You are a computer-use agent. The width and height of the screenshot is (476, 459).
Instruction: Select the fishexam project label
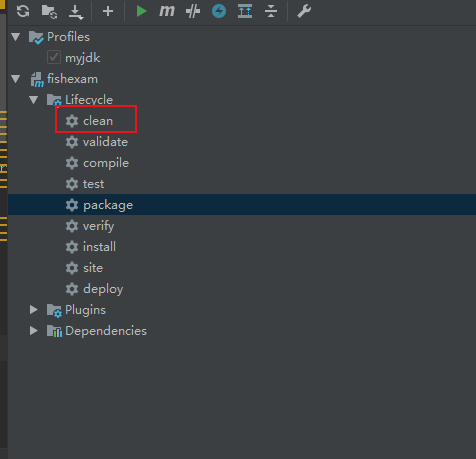(x=72, y=79)
